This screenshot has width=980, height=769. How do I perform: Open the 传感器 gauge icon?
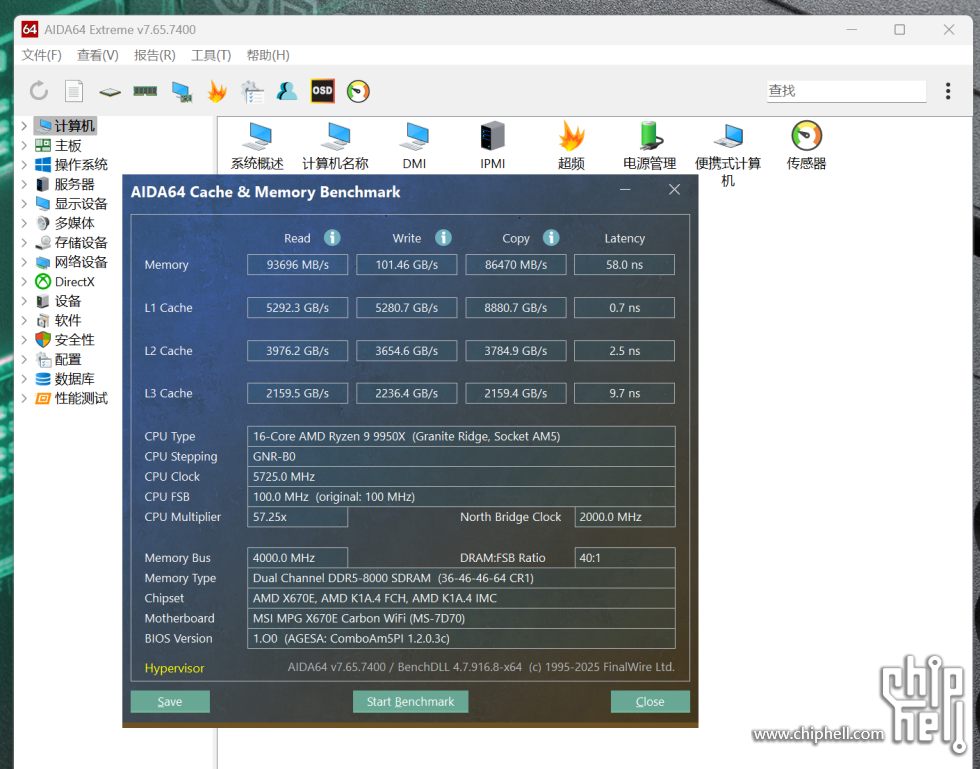(806, 146)
